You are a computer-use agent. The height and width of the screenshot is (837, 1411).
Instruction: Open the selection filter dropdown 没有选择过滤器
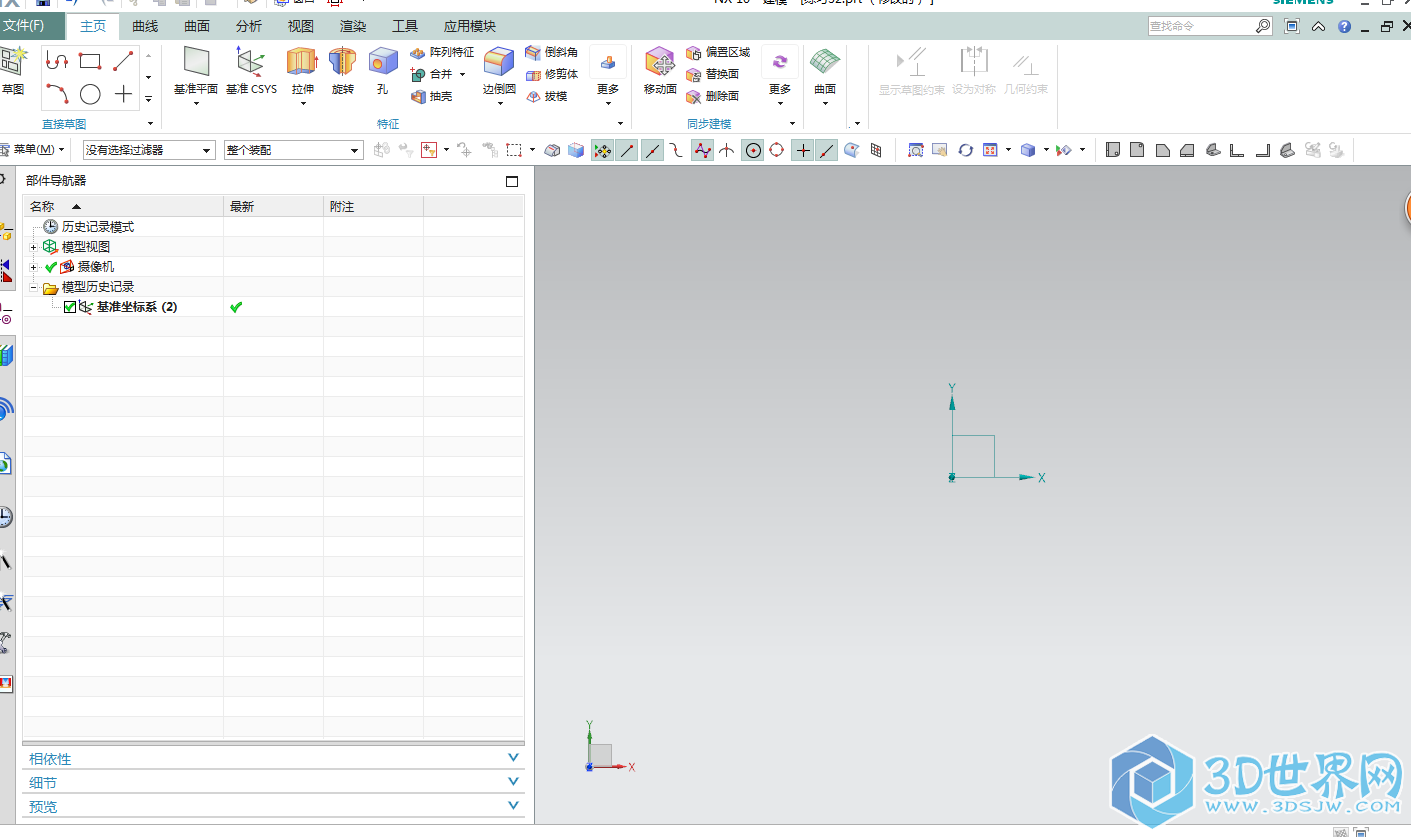click(149, 150)
